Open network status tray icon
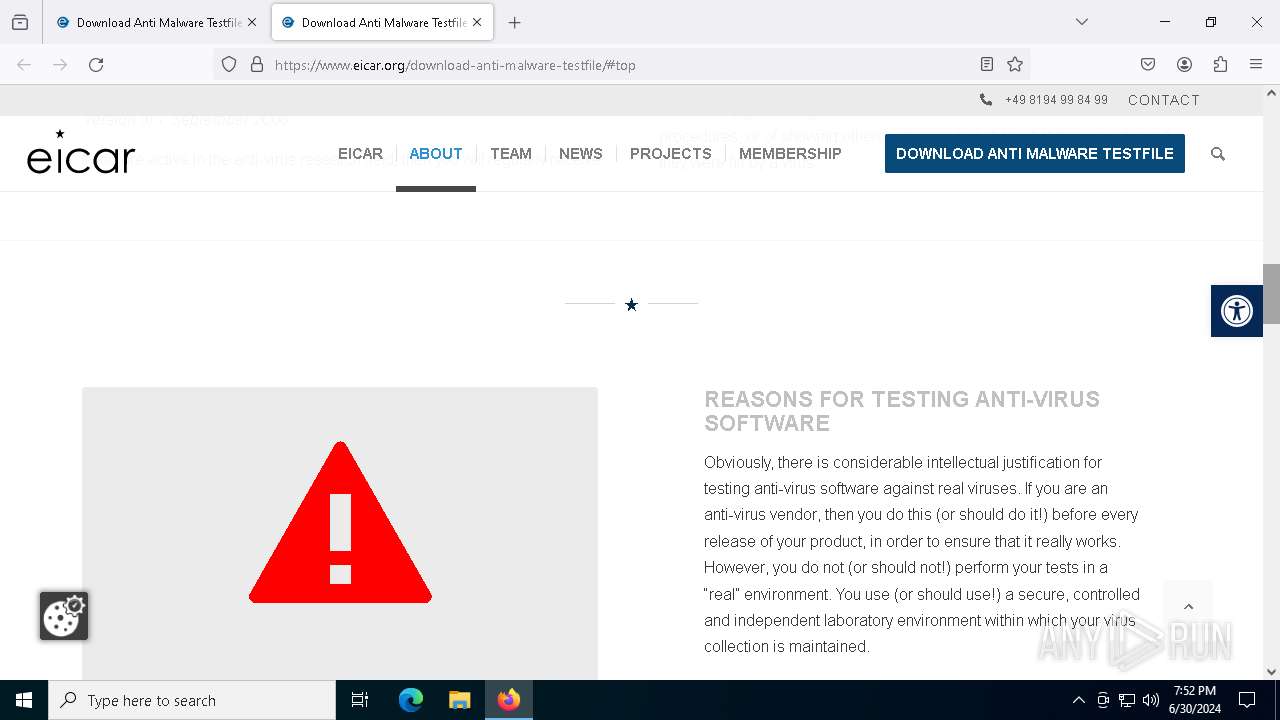Image resolution: width=1280 pixels, height=720 pixels. click(1127, 700)
